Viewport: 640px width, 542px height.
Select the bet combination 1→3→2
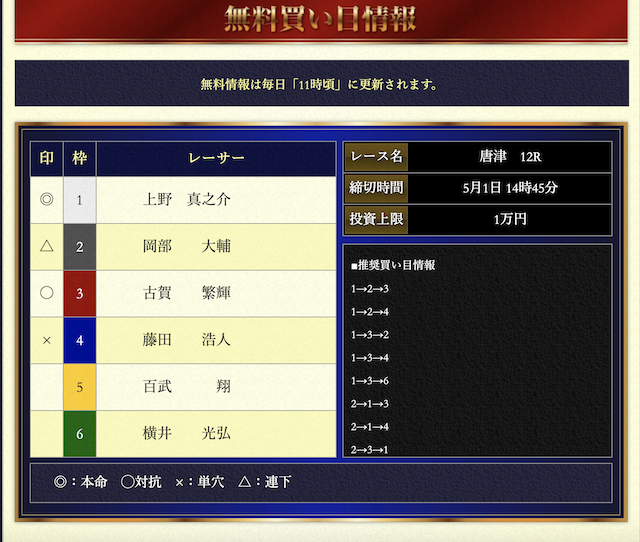pos(369,335)
